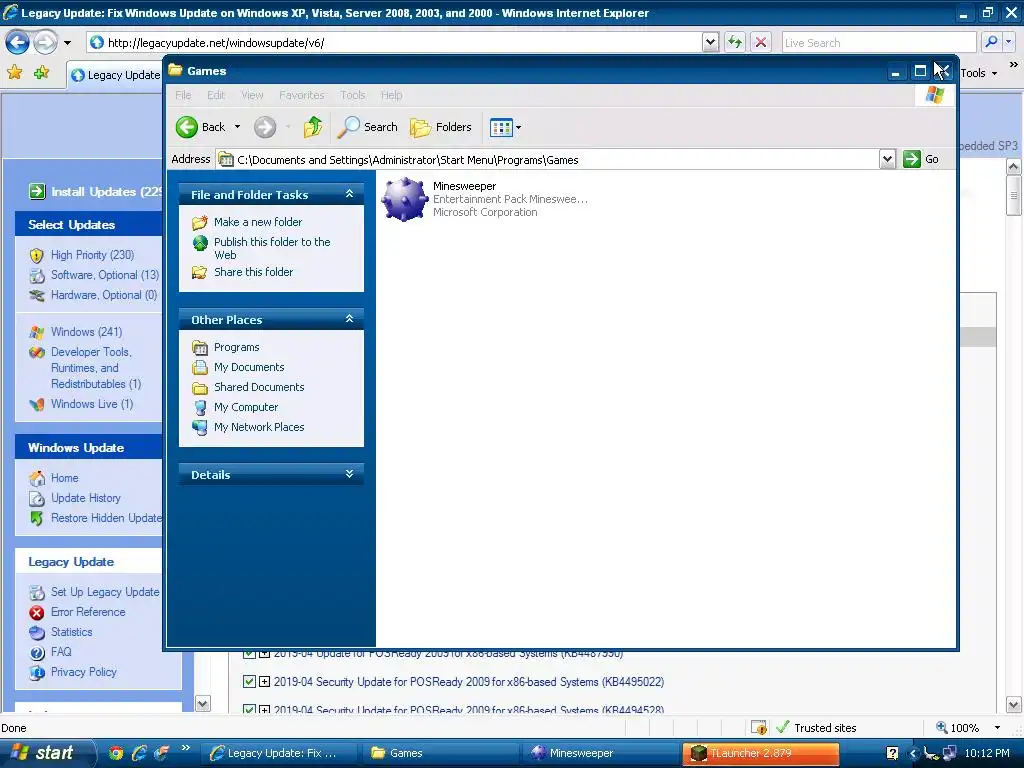Switch to TLauncher 2.879 in the taskbar

pyautogui.click(x=760, y=753)
